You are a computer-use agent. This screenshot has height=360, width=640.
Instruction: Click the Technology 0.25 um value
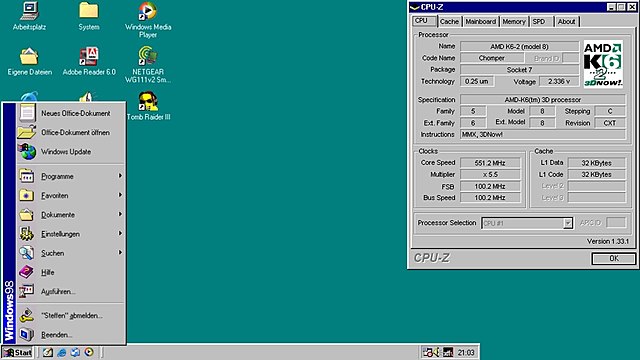[x=477, y=81]
